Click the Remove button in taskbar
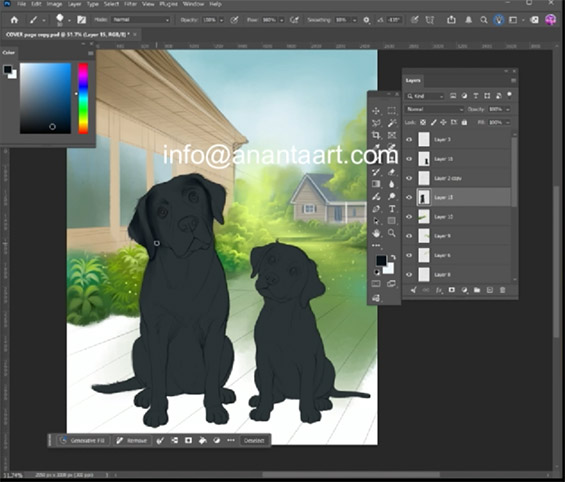 tap(132, 441)
